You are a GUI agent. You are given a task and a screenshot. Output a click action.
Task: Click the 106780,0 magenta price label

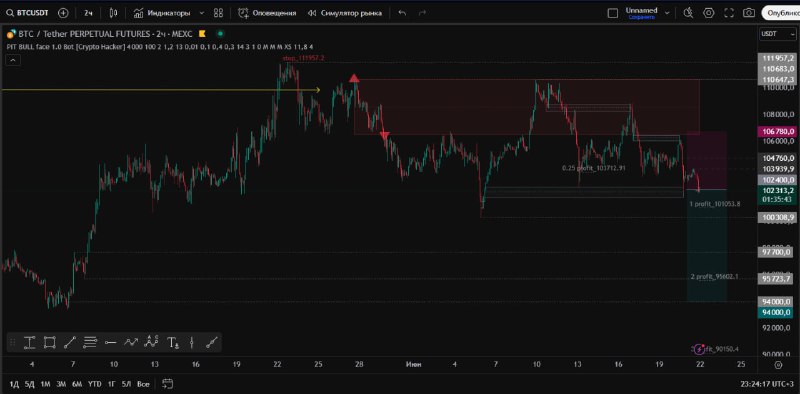pyautogui.click(x=778, y=132)
